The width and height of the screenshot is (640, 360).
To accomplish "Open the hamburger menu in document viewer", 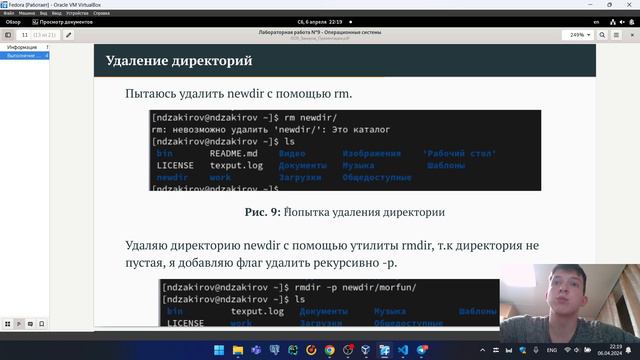I will click(616, 35).
